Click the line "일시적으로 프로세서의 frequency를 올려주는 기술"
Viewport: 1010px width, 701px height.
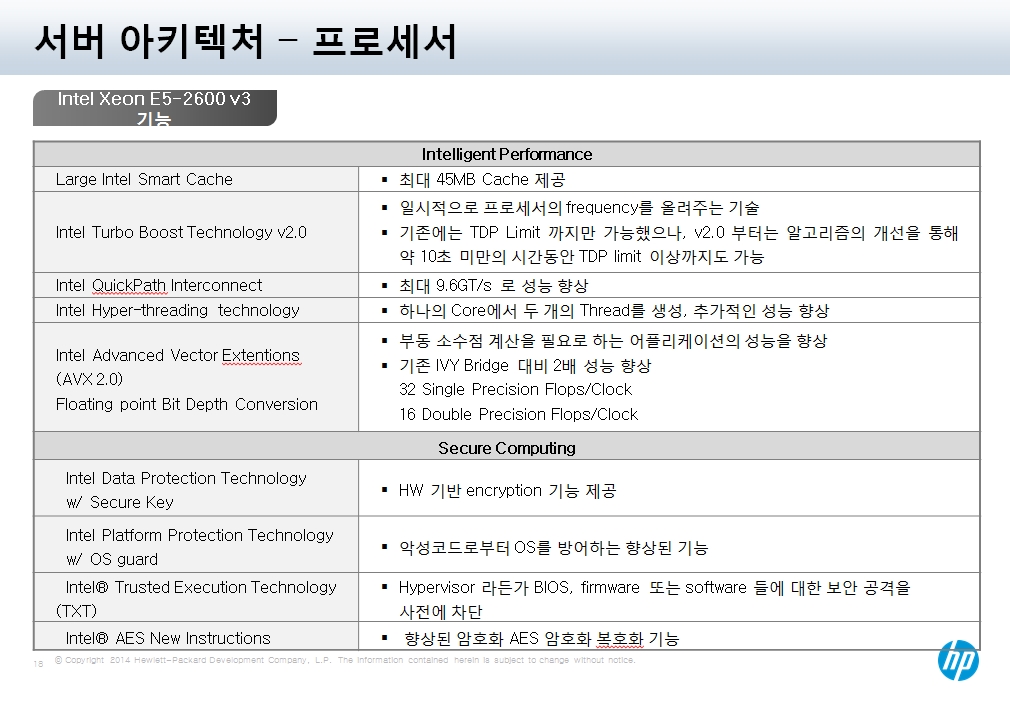579,208
